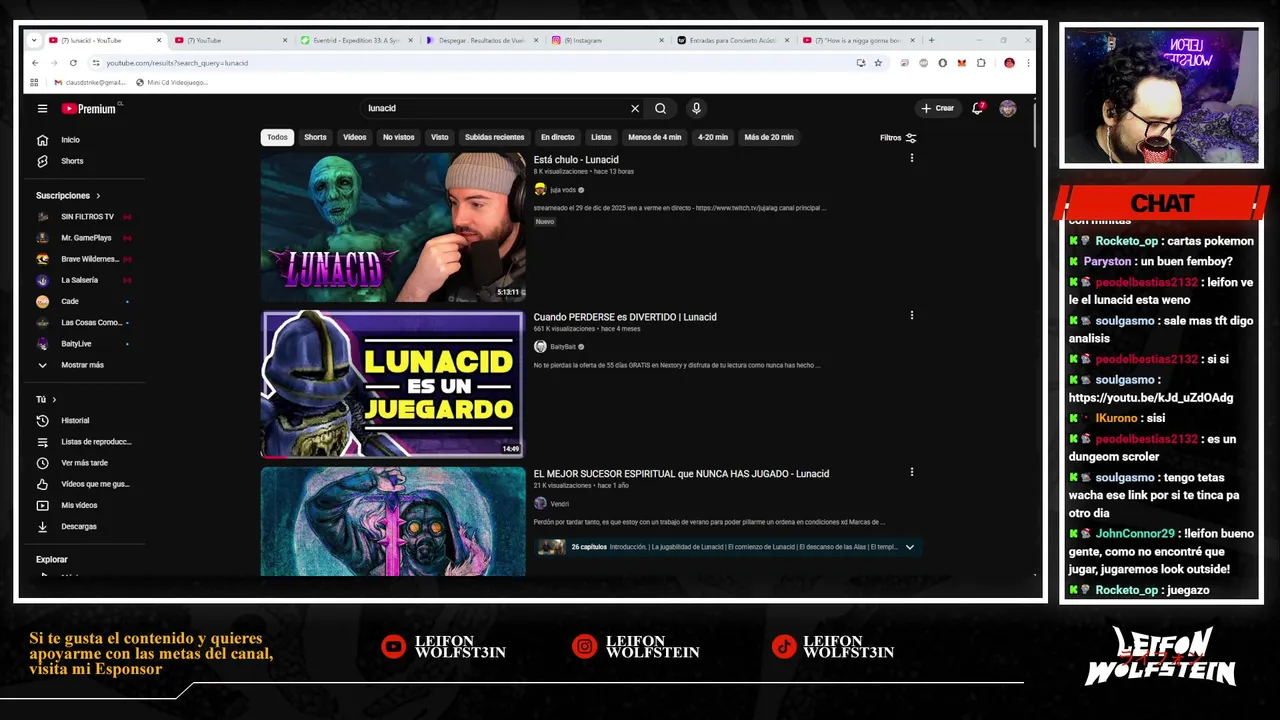
Task: Open the YouTube hamburger guide menu
Action: tap(42, 108)
